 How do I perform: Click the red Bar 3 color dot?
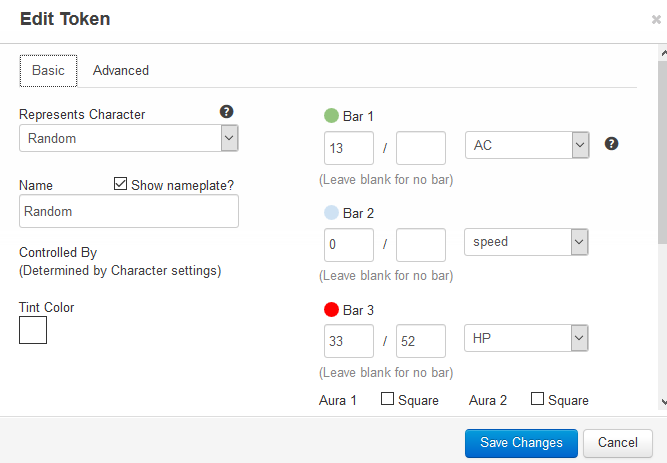[331, 309]
